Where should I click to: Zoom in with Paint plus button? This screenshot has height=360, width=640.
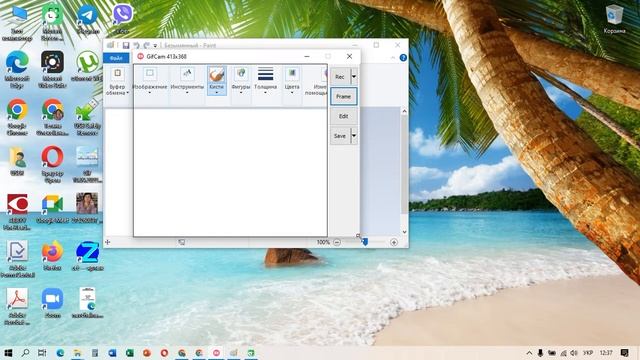[394, 242]
